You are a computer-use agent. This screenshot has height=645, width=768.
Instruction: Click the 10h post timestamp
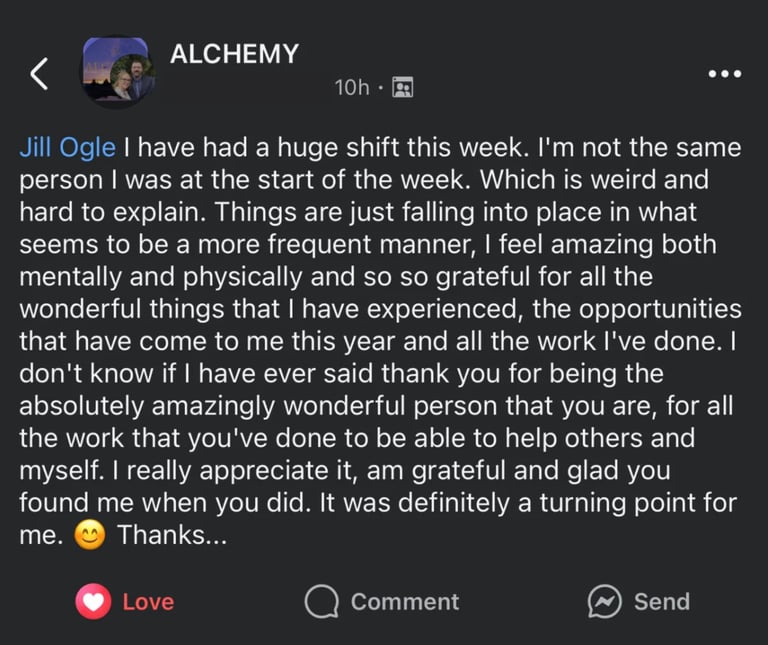coord(351,88)
